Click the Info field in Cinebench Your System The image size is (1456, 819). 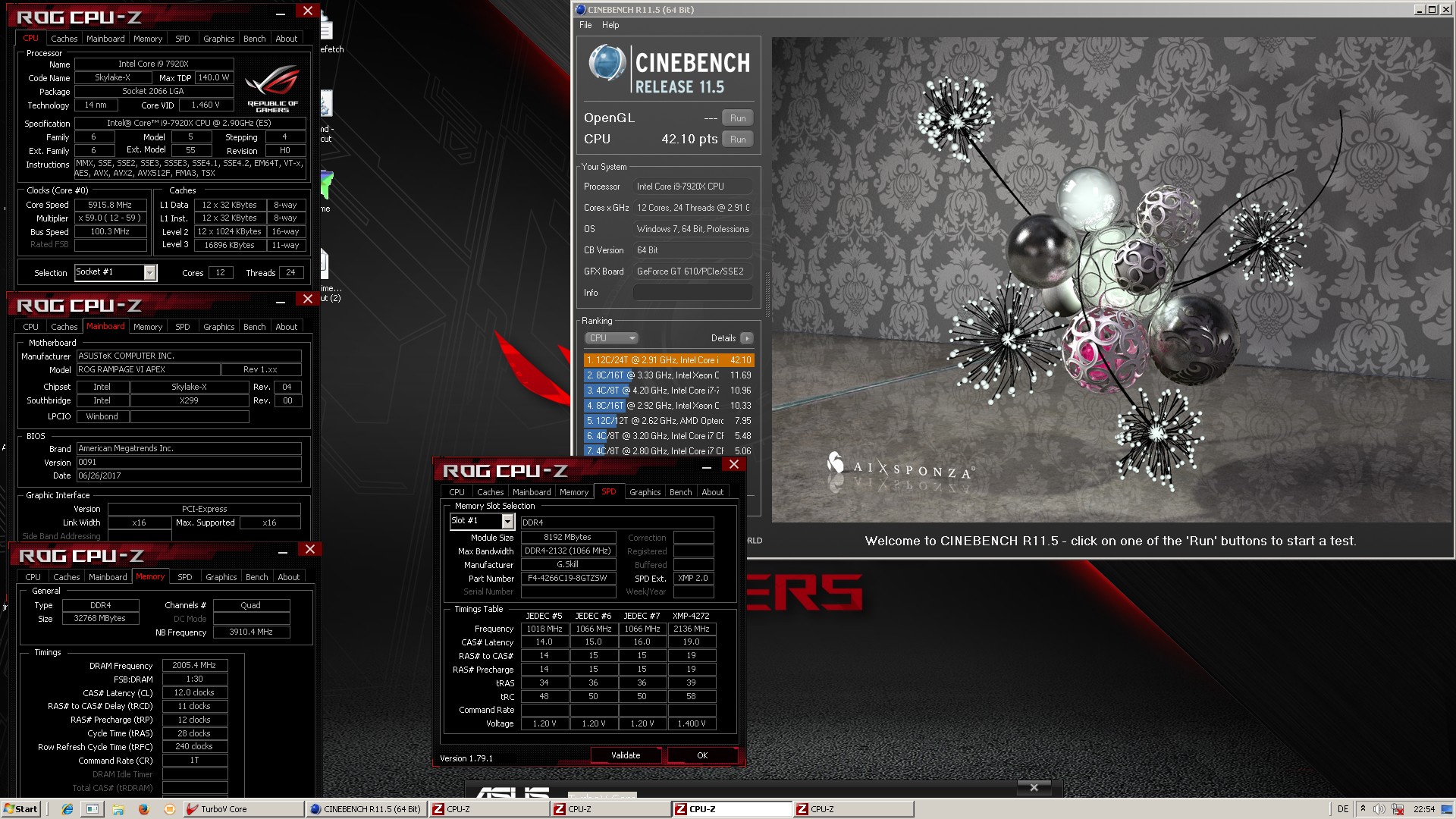[693, 293]
